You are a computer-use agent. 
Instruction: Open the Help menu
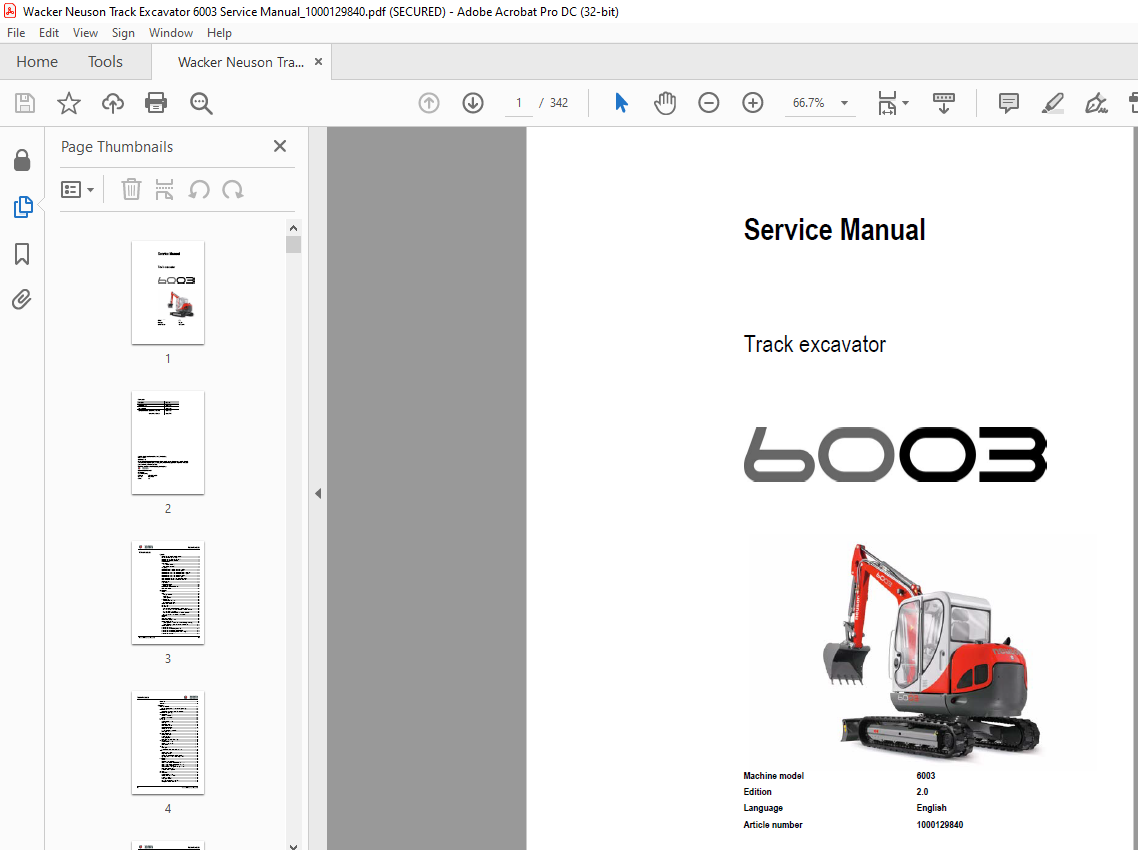219,33
